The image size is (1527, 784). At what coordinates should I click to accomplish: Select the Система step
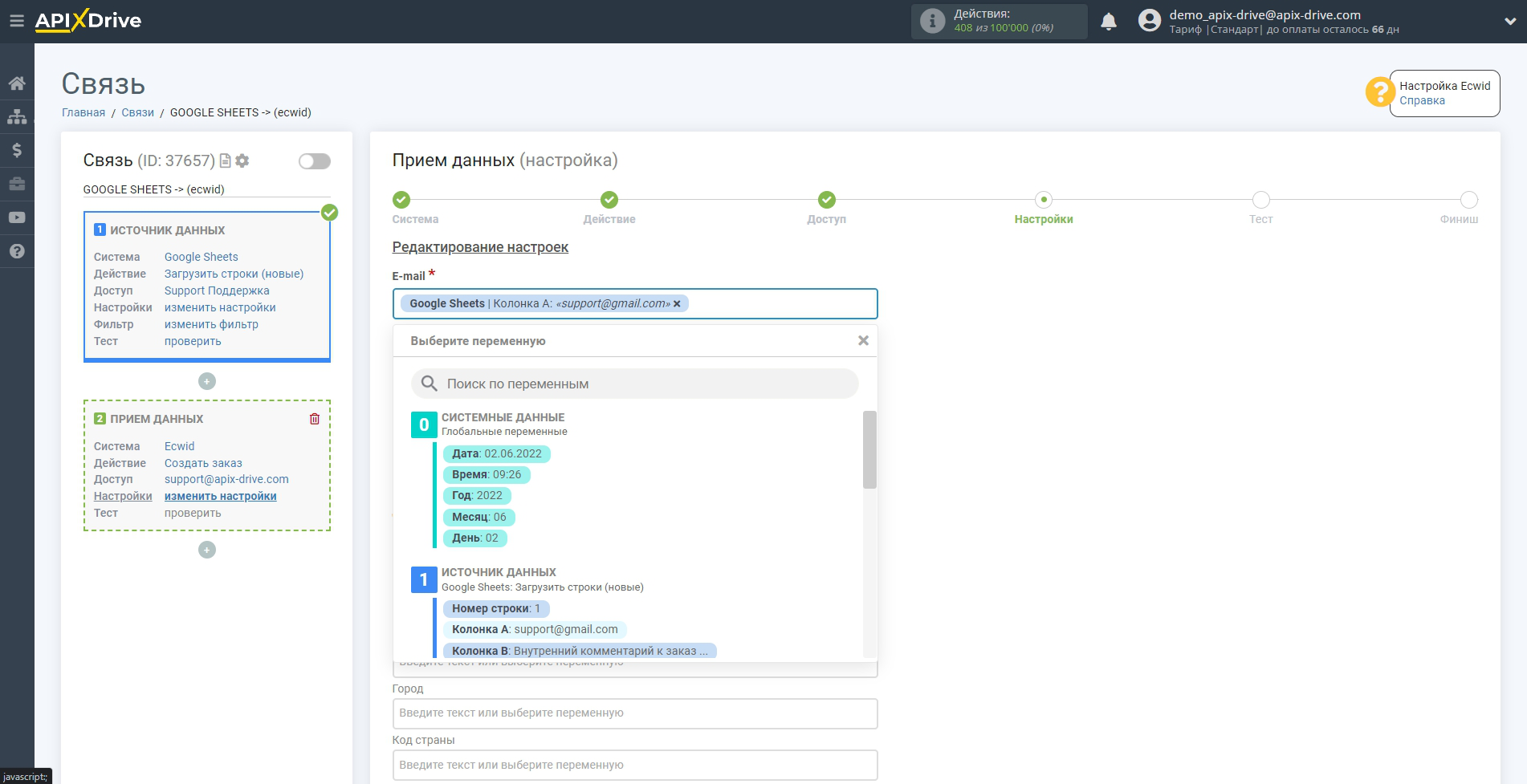click(401, 200)
